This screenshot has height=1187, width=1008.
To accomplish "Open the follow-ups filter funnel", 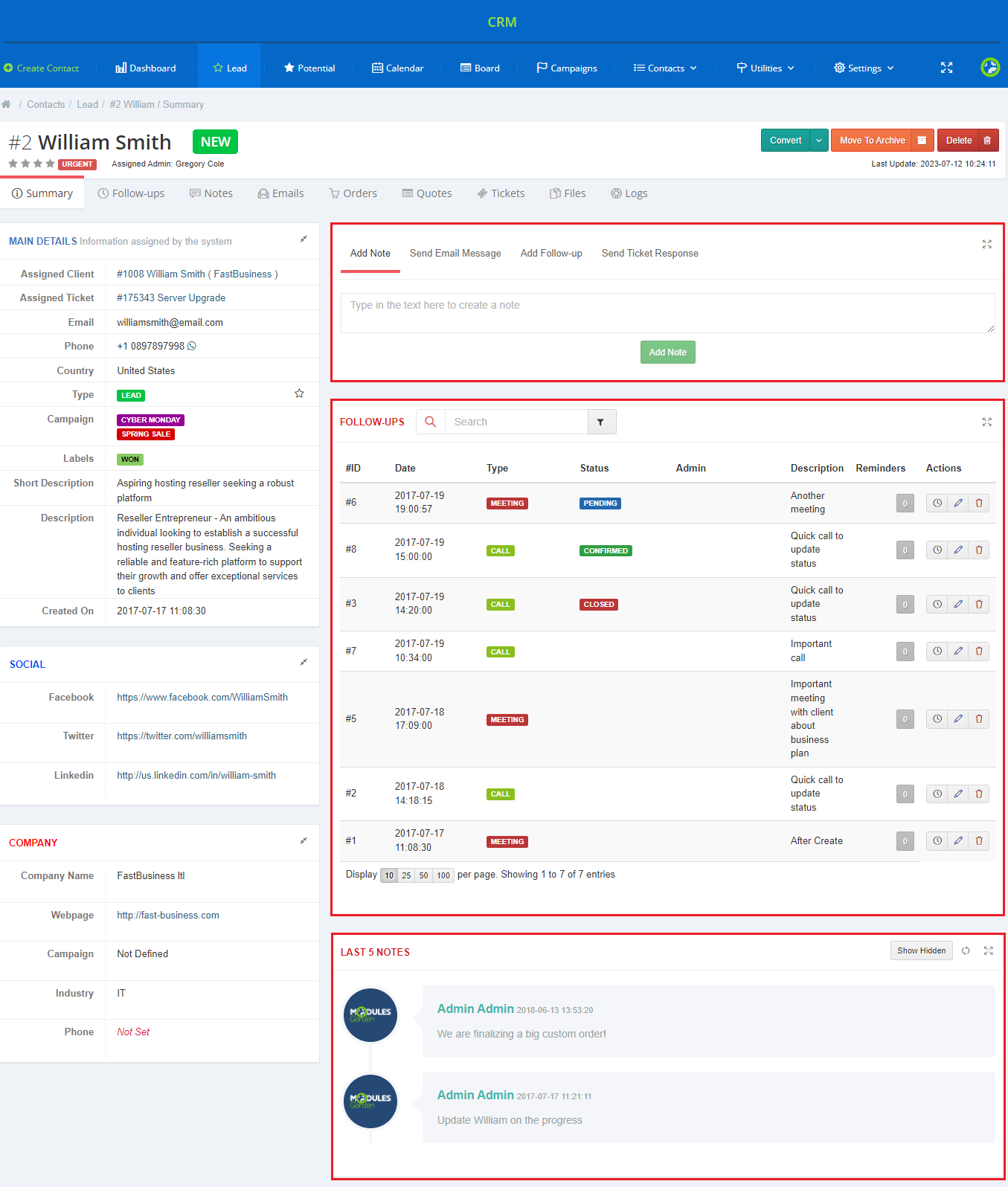I will point(601,422).
